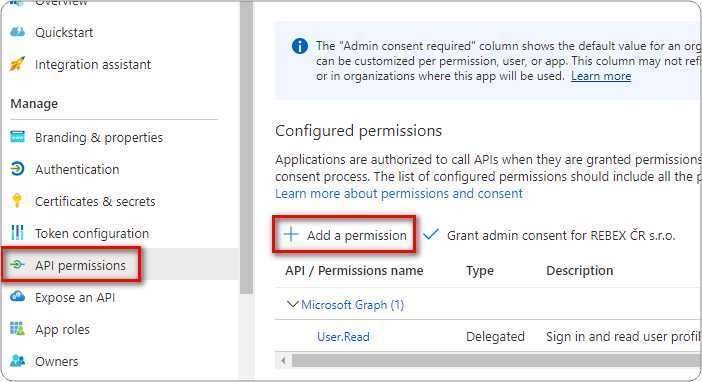This screenshot has width=702, height=382.
Task: Click the App roles grid icon
Action: (17, 329)
